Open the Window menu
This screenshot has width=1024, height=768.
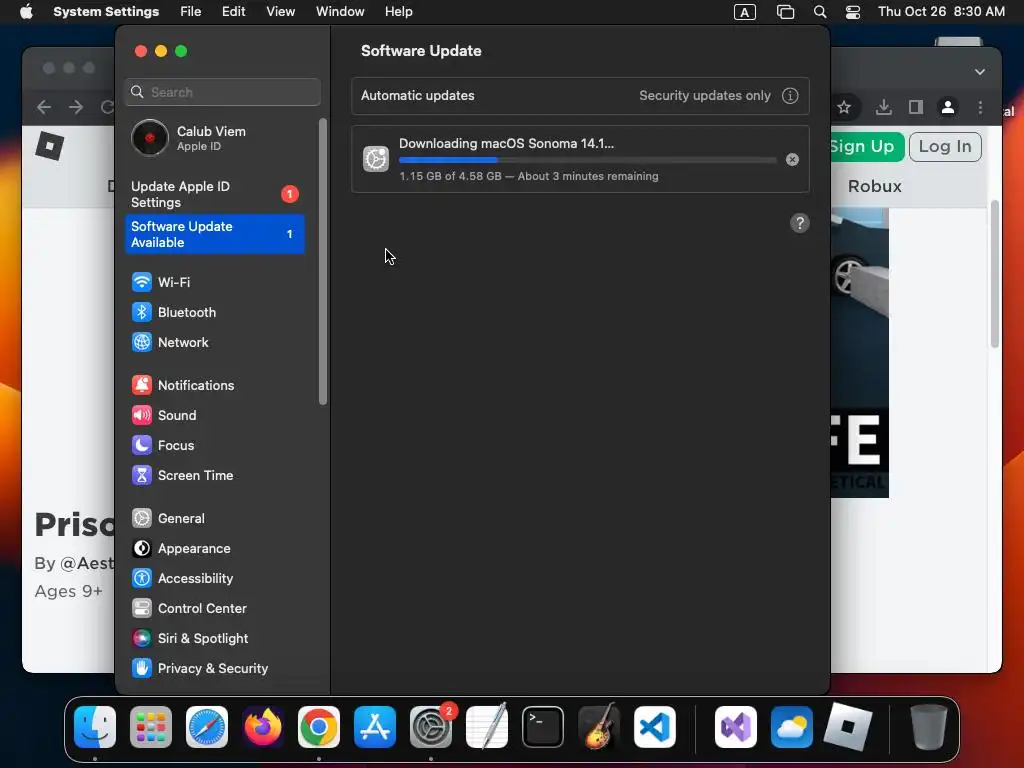(x=340, y=12)
